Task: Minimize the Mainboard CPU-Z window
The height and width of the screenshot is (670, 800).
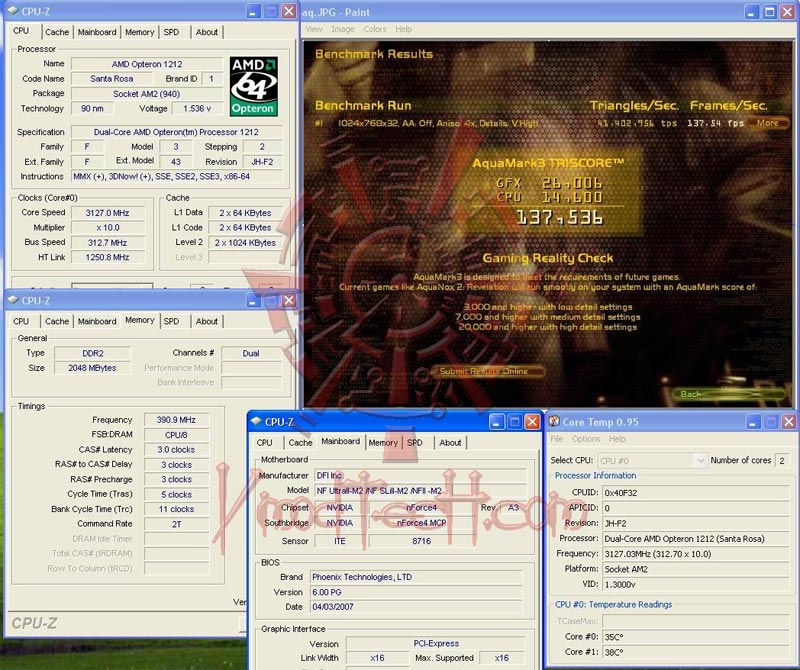Action: pos(496,421)
